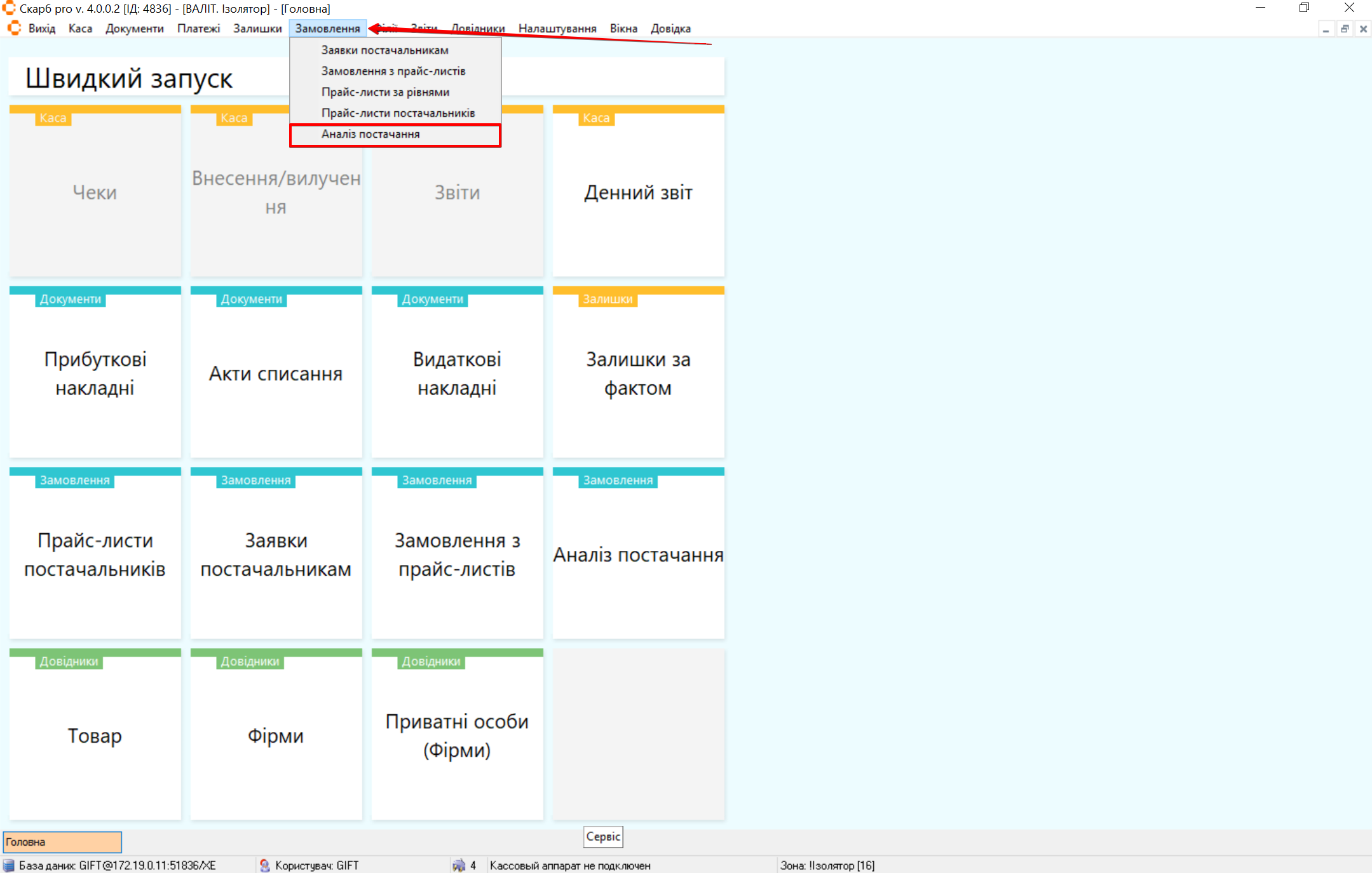Click the Користувач: GIFT status text
This screenshot has width=1372, height=873.
click(x=316, y=865)
